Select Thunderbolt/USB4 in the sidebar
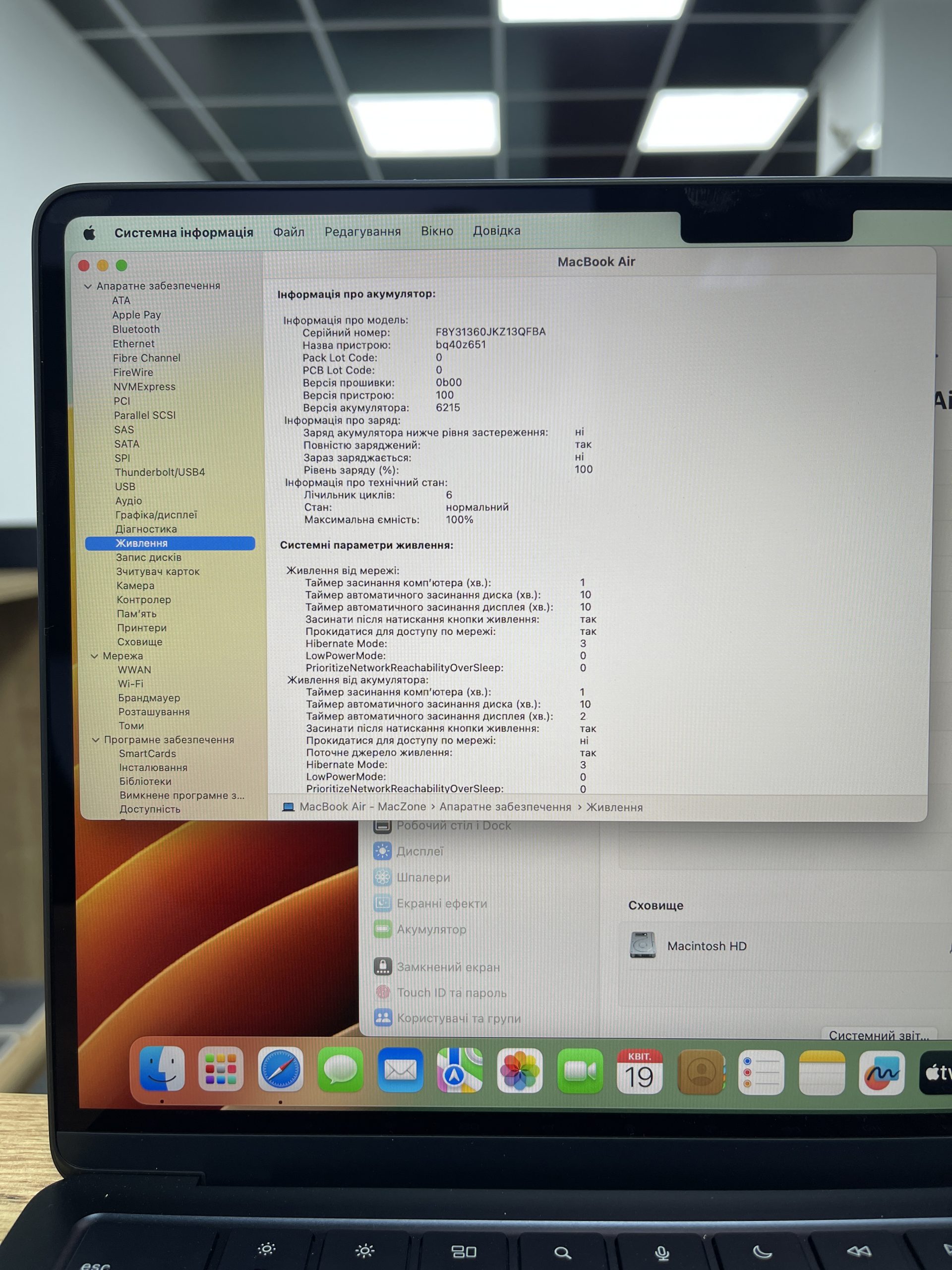 (x=160, y=472)
